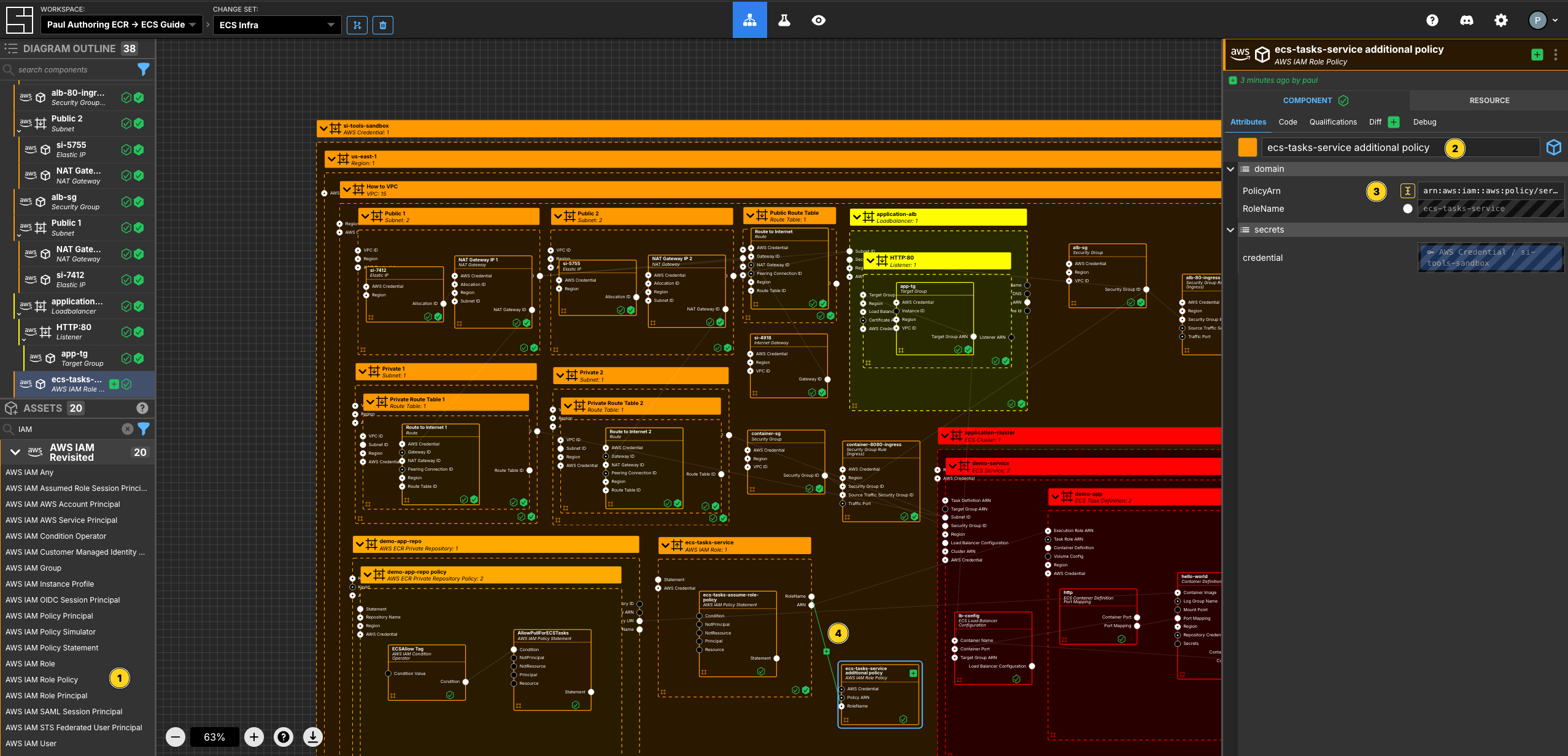Open the Code tab
Screen dimensions: 1568x756
[x=1288, y=122]
